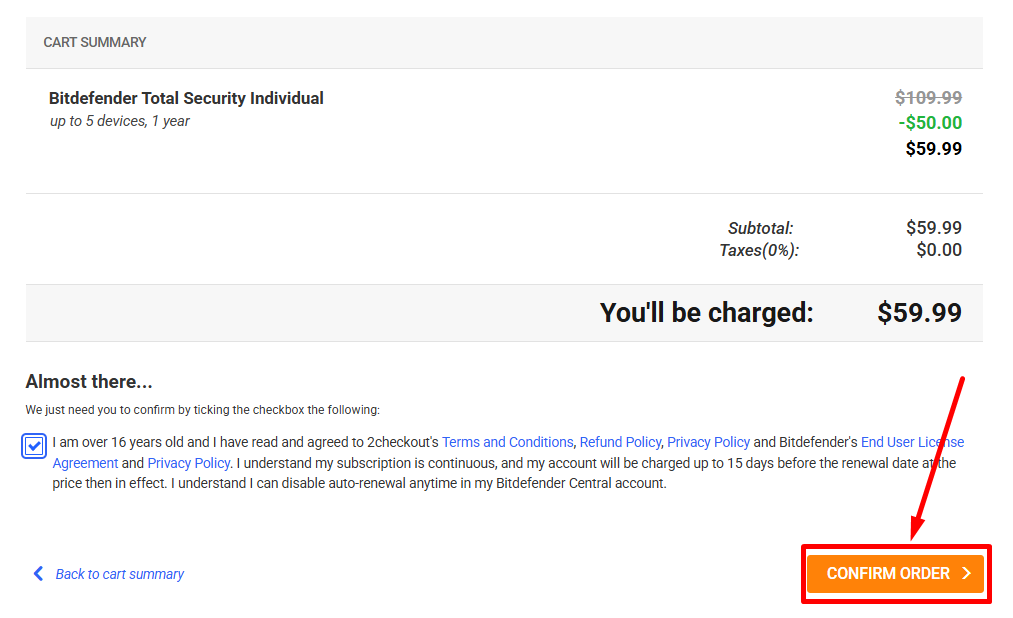Open the End User License Agreement link
The image size is (1013, 618).
[x=912, y=441]
